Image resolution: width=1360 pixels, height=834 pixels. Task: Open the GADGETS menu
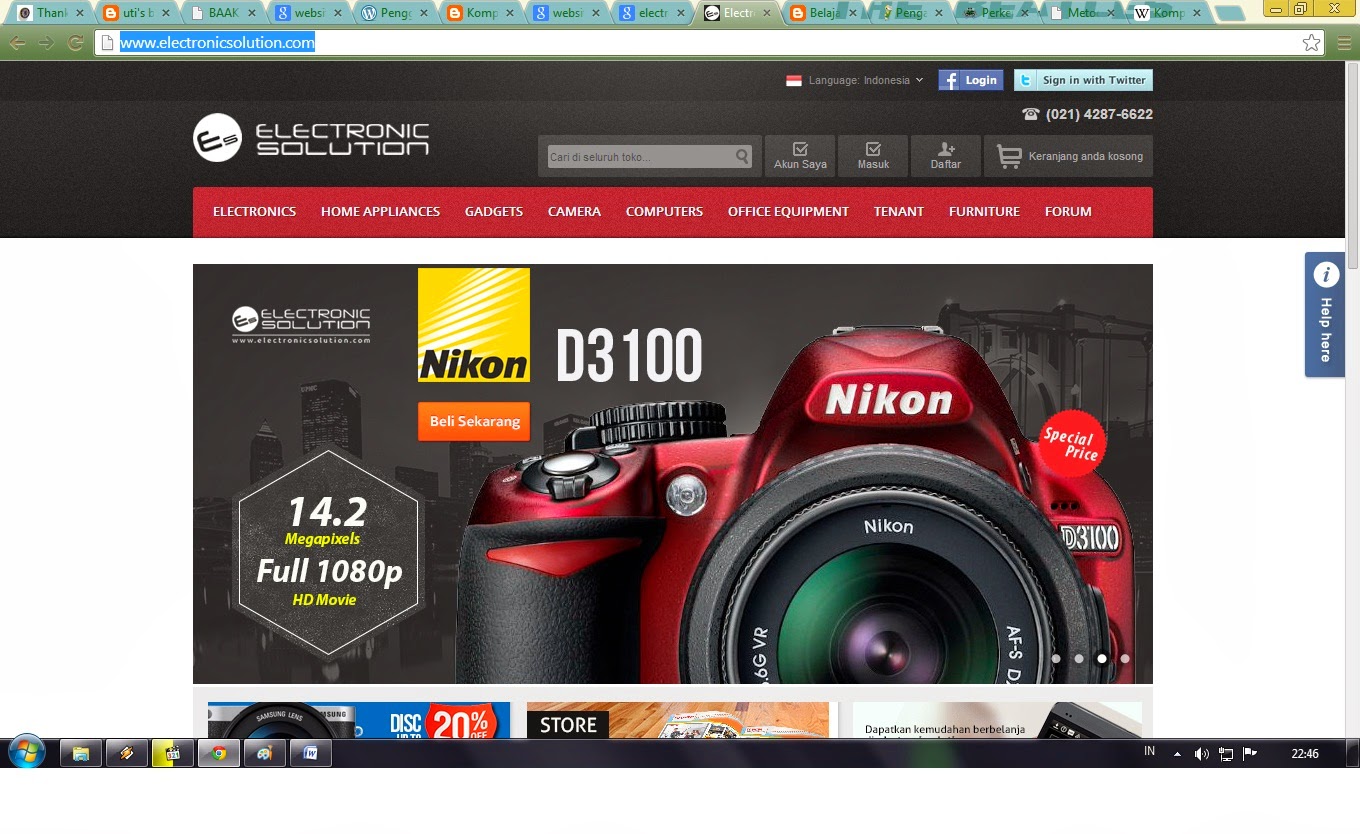[494, 211]
